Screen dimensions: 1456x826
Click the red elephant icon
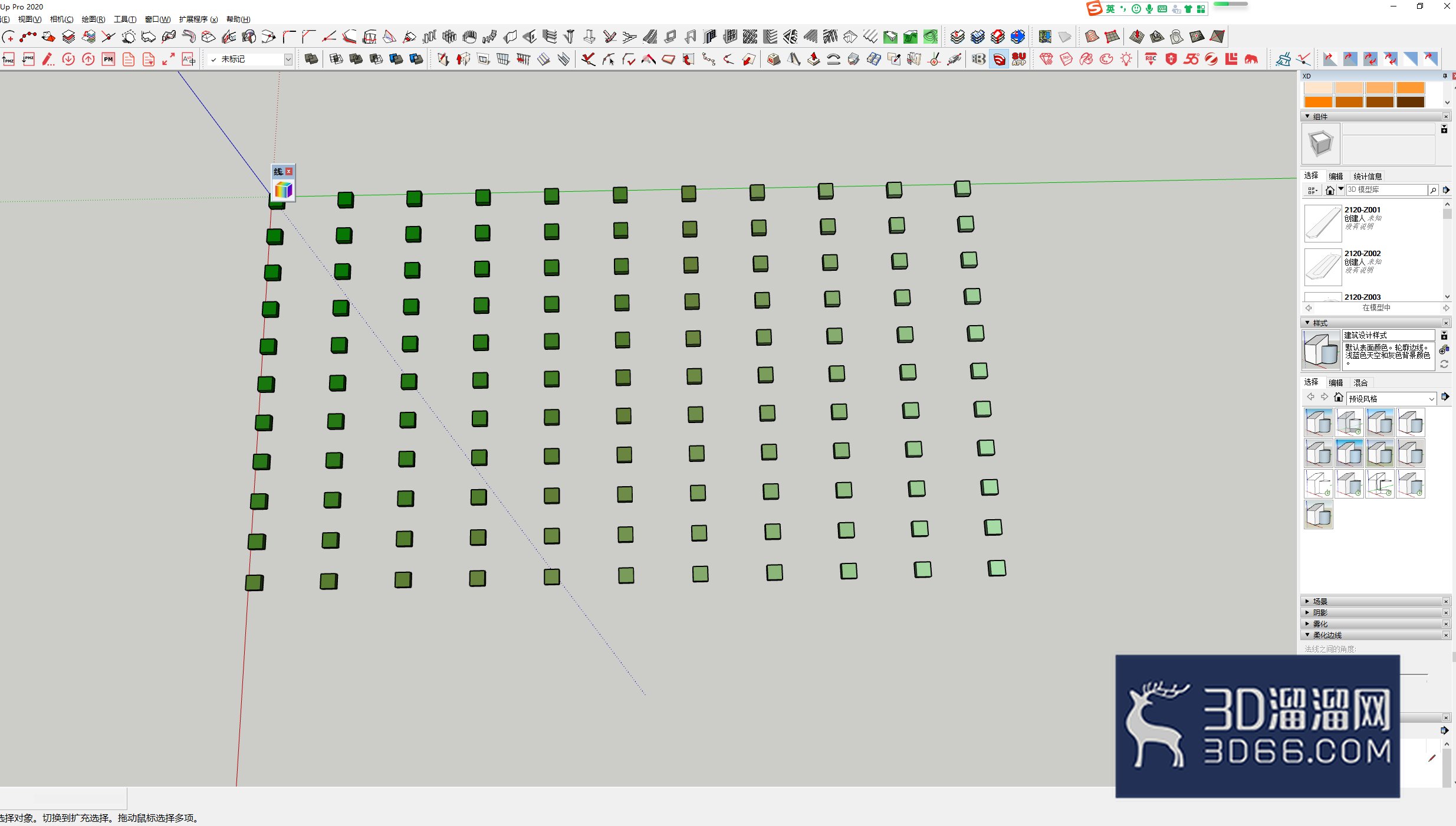(x=1251, y=59)
